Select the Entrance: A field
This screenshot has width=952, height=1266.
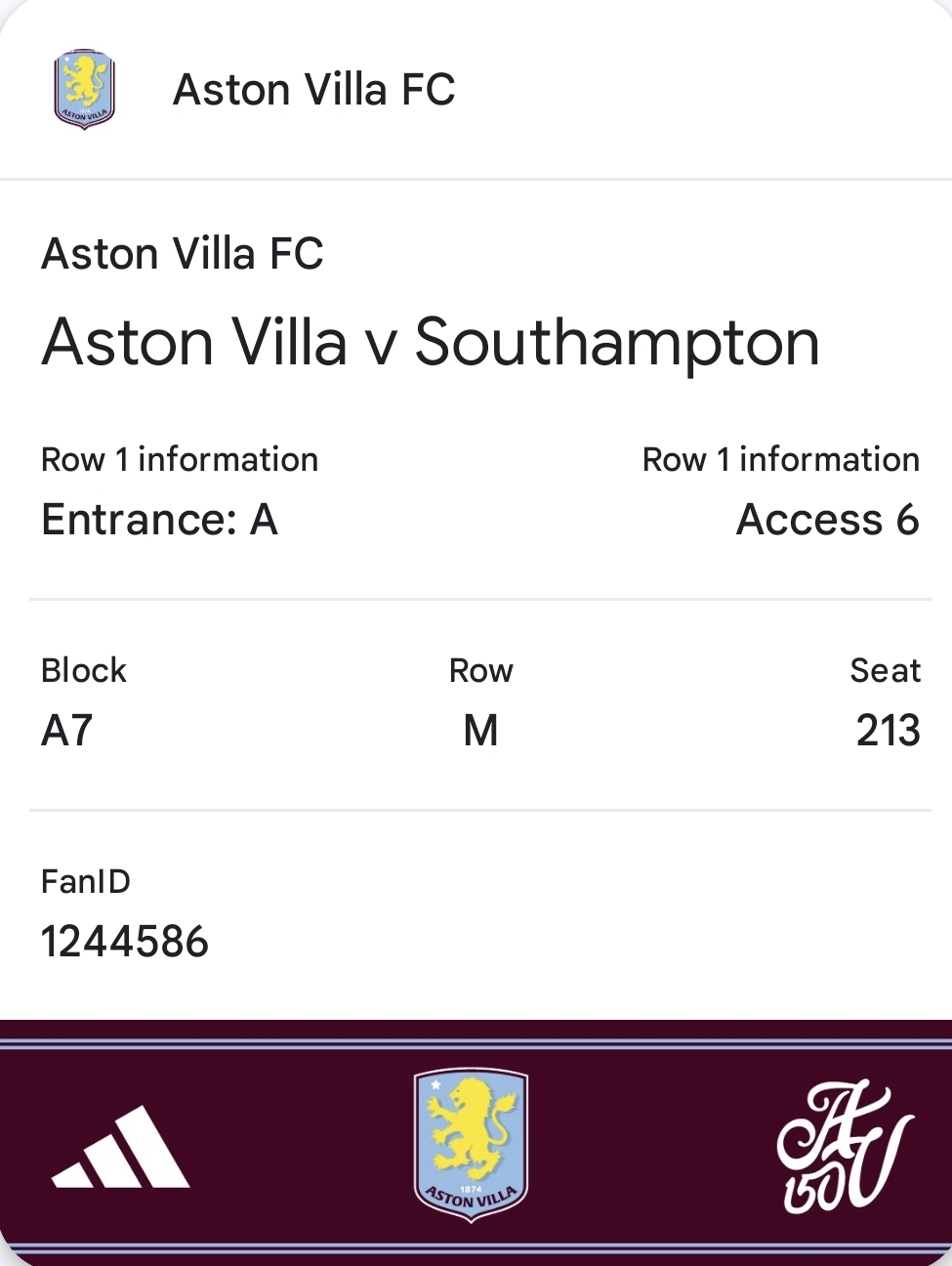pyautogui.click(x=160, y=519)
